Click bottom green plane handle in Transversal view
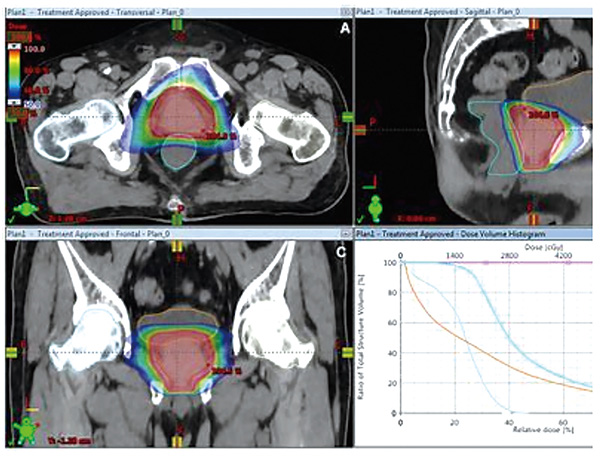This screenshot has width=600, height=456. coord(177,220)
